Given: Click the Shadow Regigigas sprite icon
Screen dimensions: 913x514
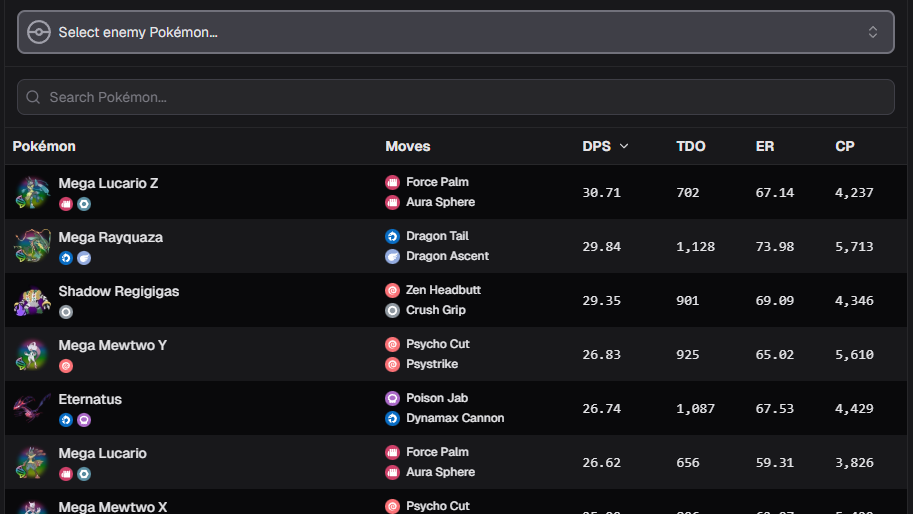Looking at the screenshot, I should [32, 300].
